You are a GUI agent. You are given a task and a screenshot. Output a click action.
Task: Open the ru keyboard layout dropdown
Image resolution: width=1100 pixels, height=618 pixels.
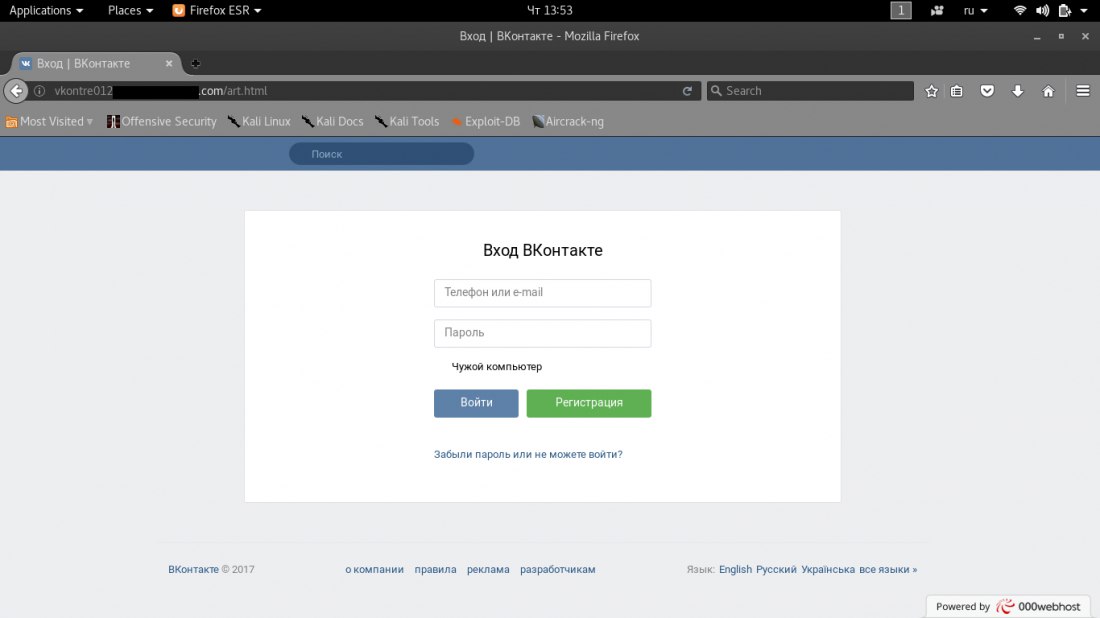click(975, 11)
